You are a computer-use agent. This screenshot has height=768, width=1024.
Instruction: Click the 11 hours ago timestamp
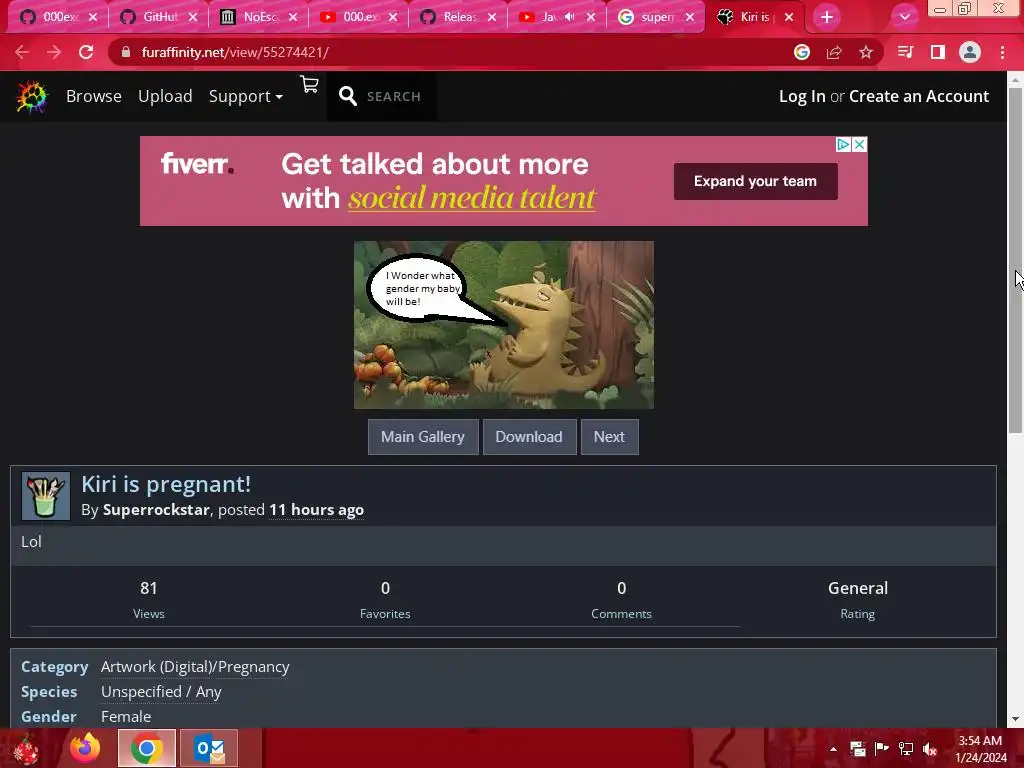click(x=317, y=510)
